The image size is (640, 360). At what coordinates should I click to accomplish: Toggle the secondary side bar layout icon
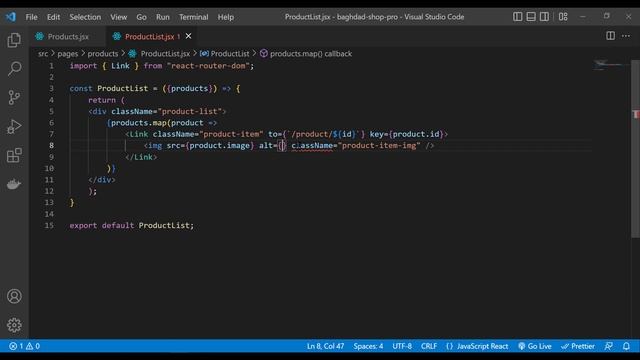(x=544, y=17)
